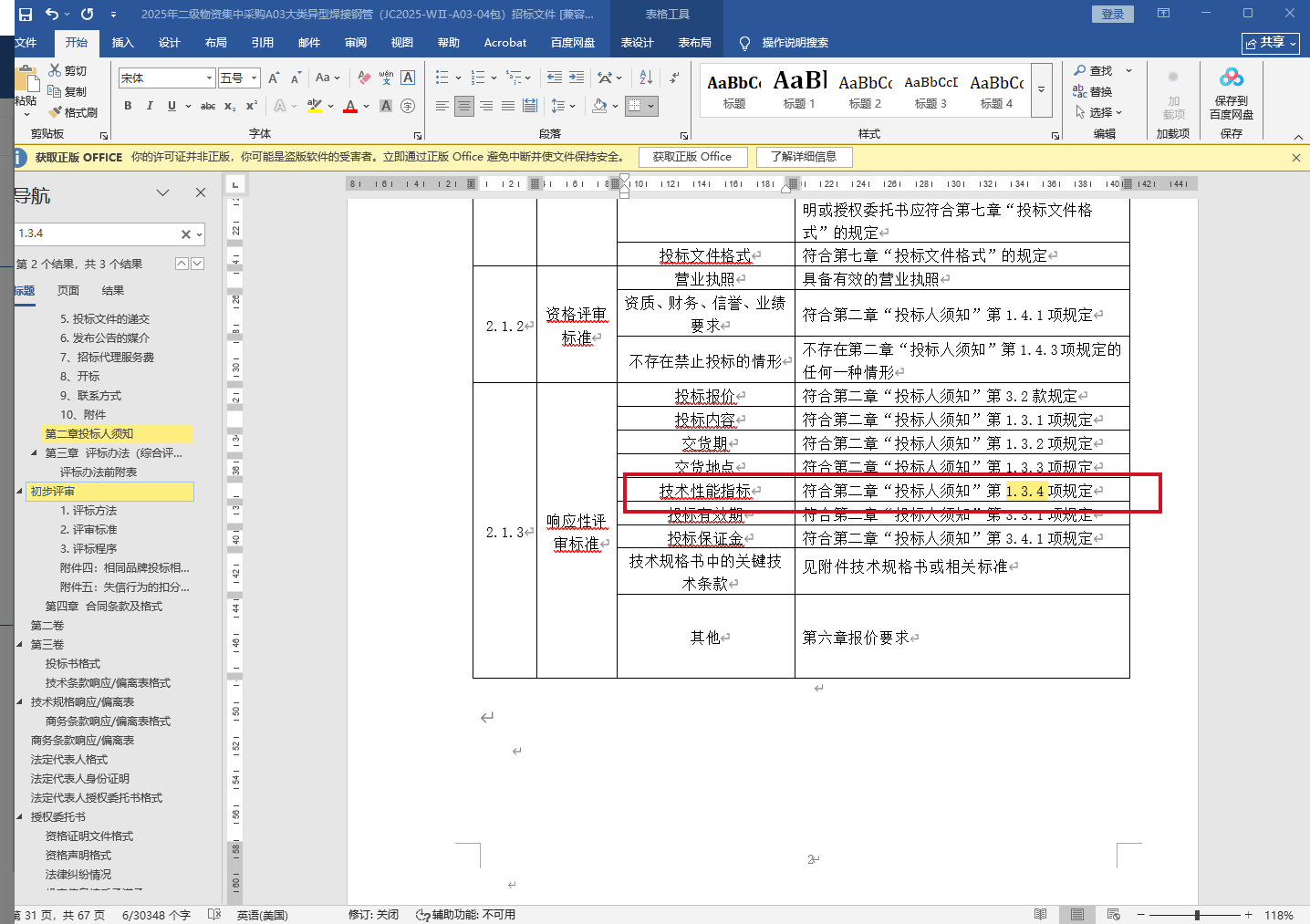Click the 获取正版 Office button

click(x=692, y=157)
